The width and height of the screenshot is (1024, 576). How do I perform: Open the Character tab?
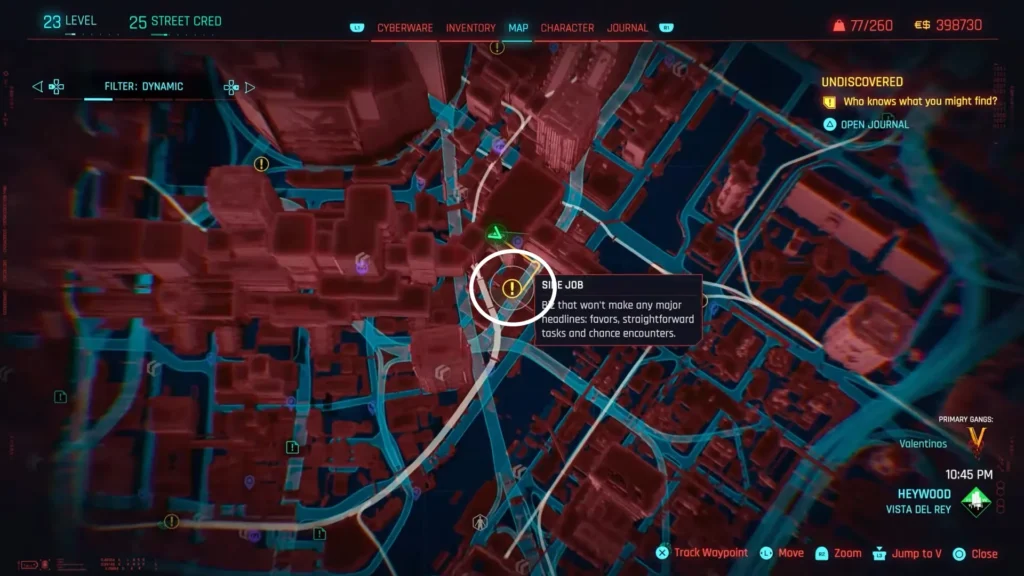(x=567, y=28)
